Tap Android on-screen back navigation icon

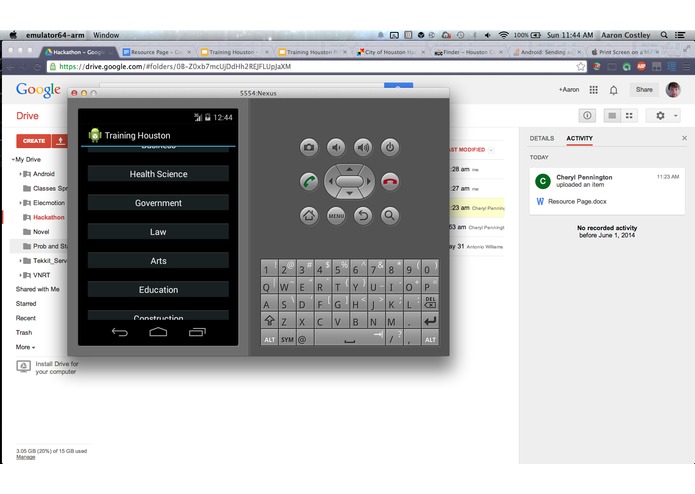pyautogui.click(x=120, y=332)
